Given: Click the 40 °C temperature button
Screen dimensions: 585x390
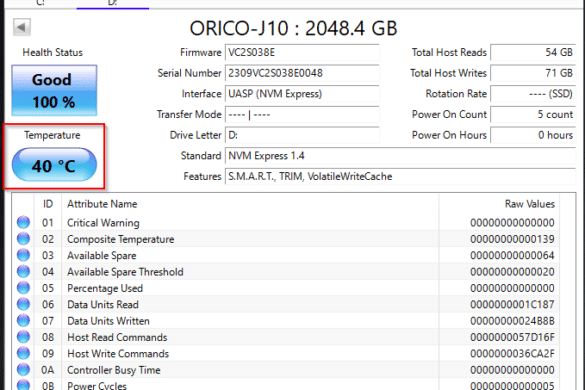Looking at the screenshot, I should click(x=54, y=165).
